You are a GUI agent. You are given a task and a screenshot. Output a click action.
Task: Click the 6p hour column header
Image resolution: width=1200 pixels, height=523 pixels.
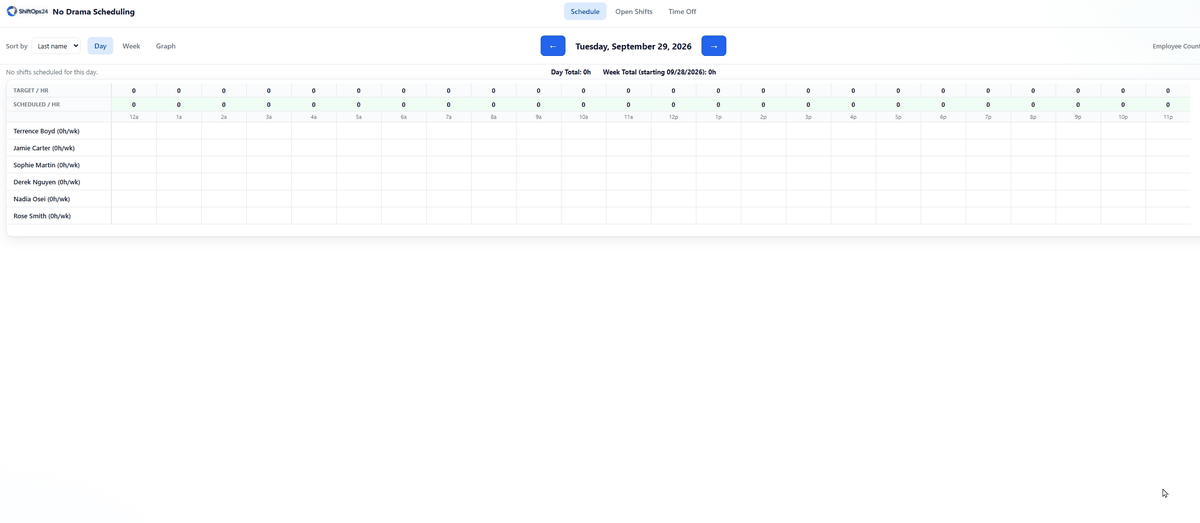coord(944,117)
